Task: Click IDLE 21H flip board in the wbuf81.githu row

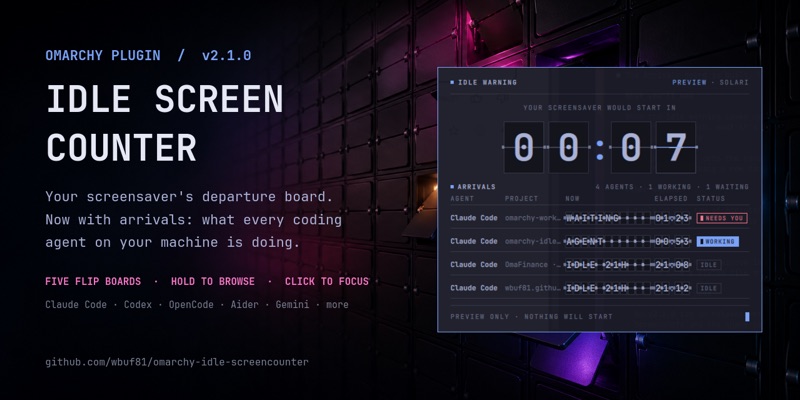Action: coord(608,288)
